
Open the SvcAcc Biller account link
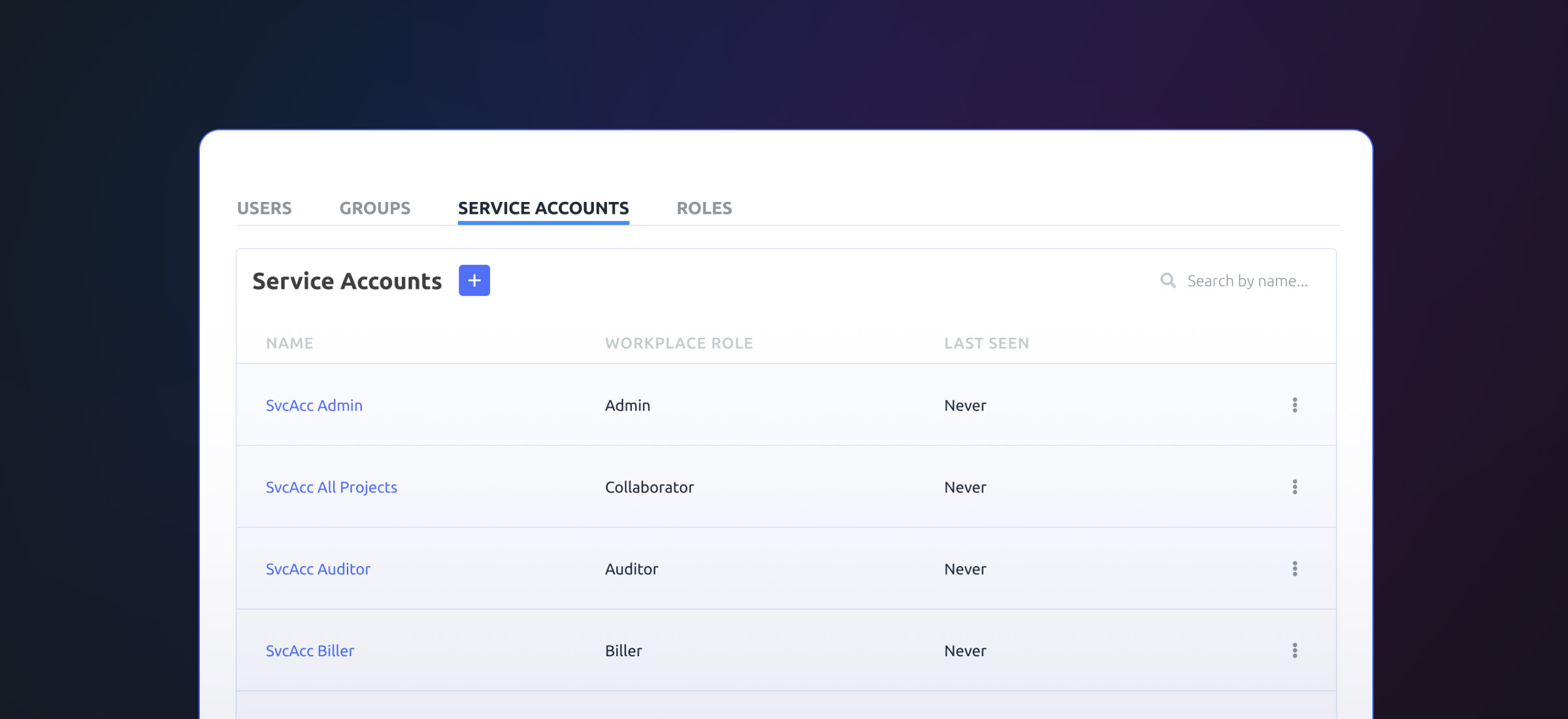coord(310,650)
